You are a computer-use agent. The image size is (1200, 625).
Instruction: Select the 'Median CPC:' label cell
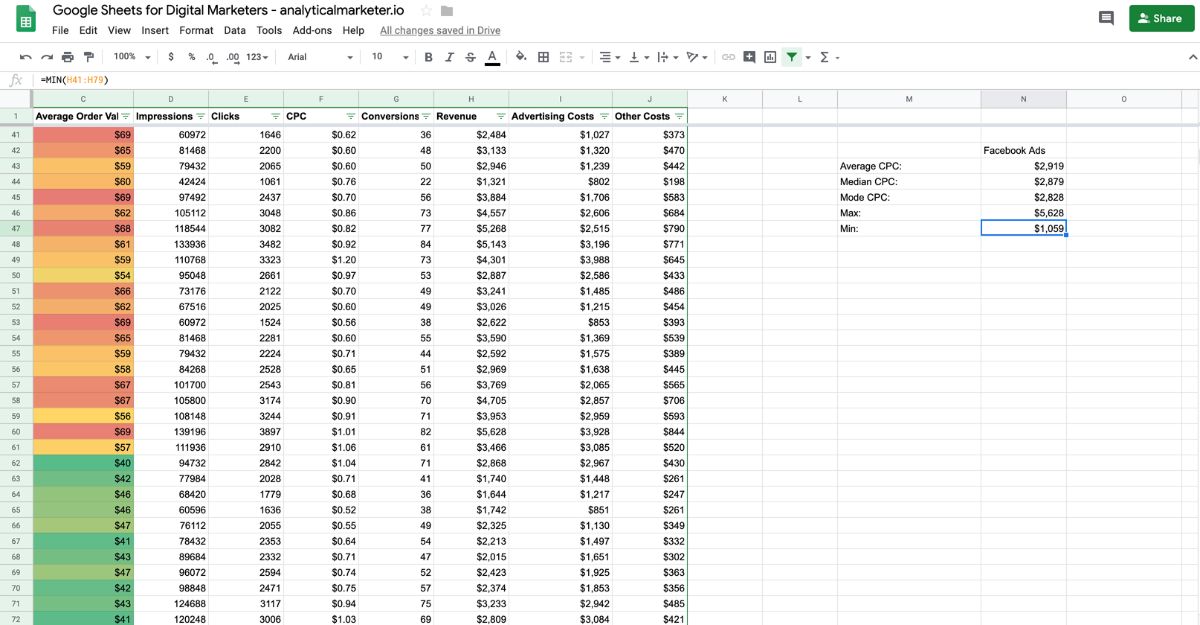click(909, 182)
